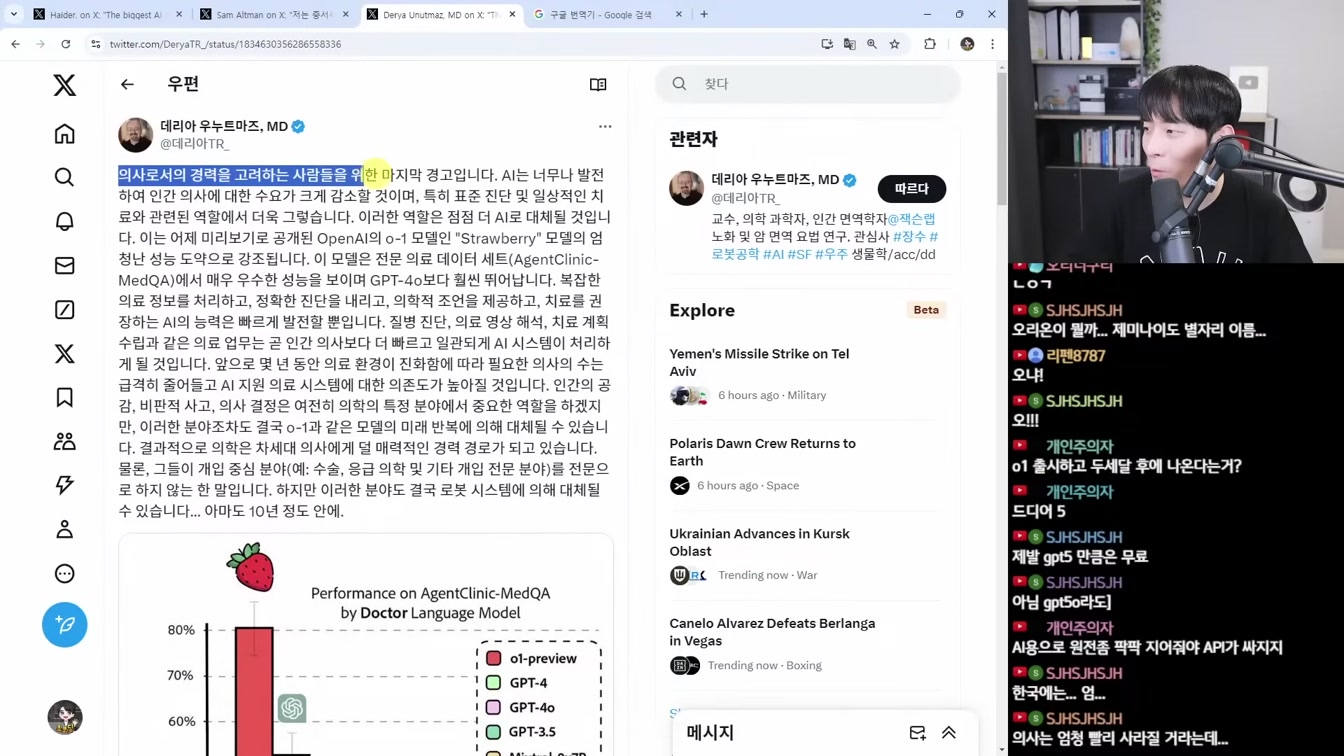Go to Home in the X sidebar

pyautogui.click(x=65, y=134)
